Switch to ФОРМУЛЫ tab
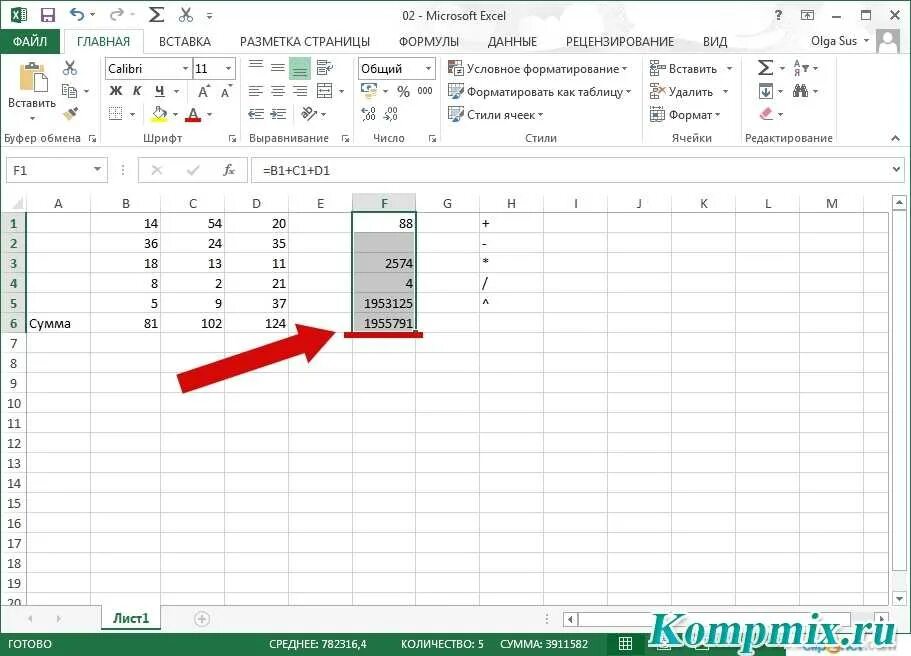Screen dimensions: 911x656 point(429,41)
